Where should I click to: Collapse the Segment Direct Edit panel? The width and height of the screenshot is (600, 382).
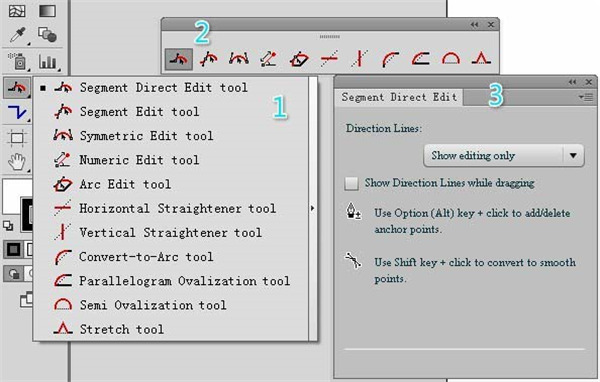tap(572, 82)
